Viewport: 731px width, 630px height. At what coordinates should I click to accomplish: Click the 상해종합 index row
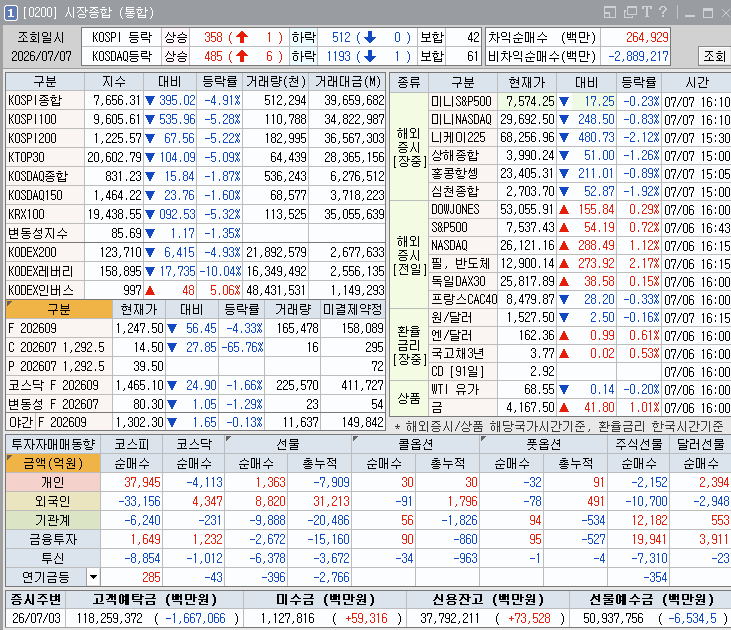pyautogui.click(x=580, y=155)
